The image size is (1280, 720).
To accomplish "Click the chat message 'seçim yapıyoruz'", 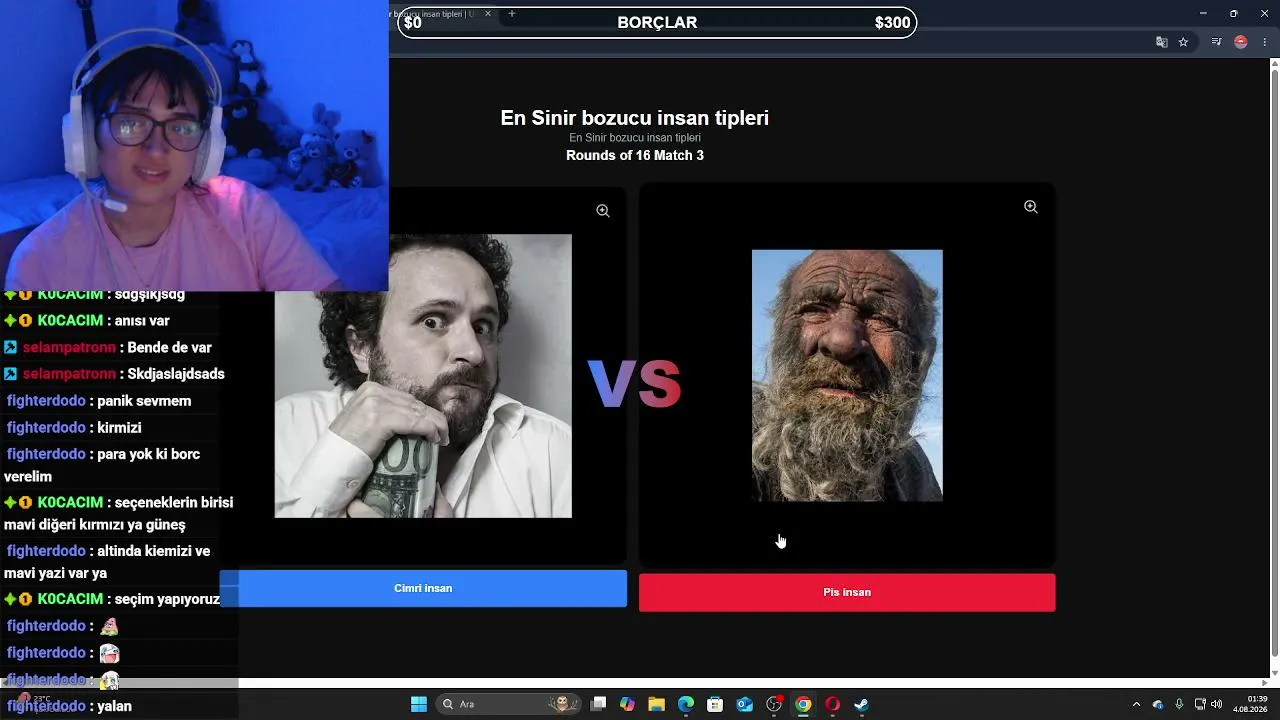I will pyautogui.click(x=167, y=599).
